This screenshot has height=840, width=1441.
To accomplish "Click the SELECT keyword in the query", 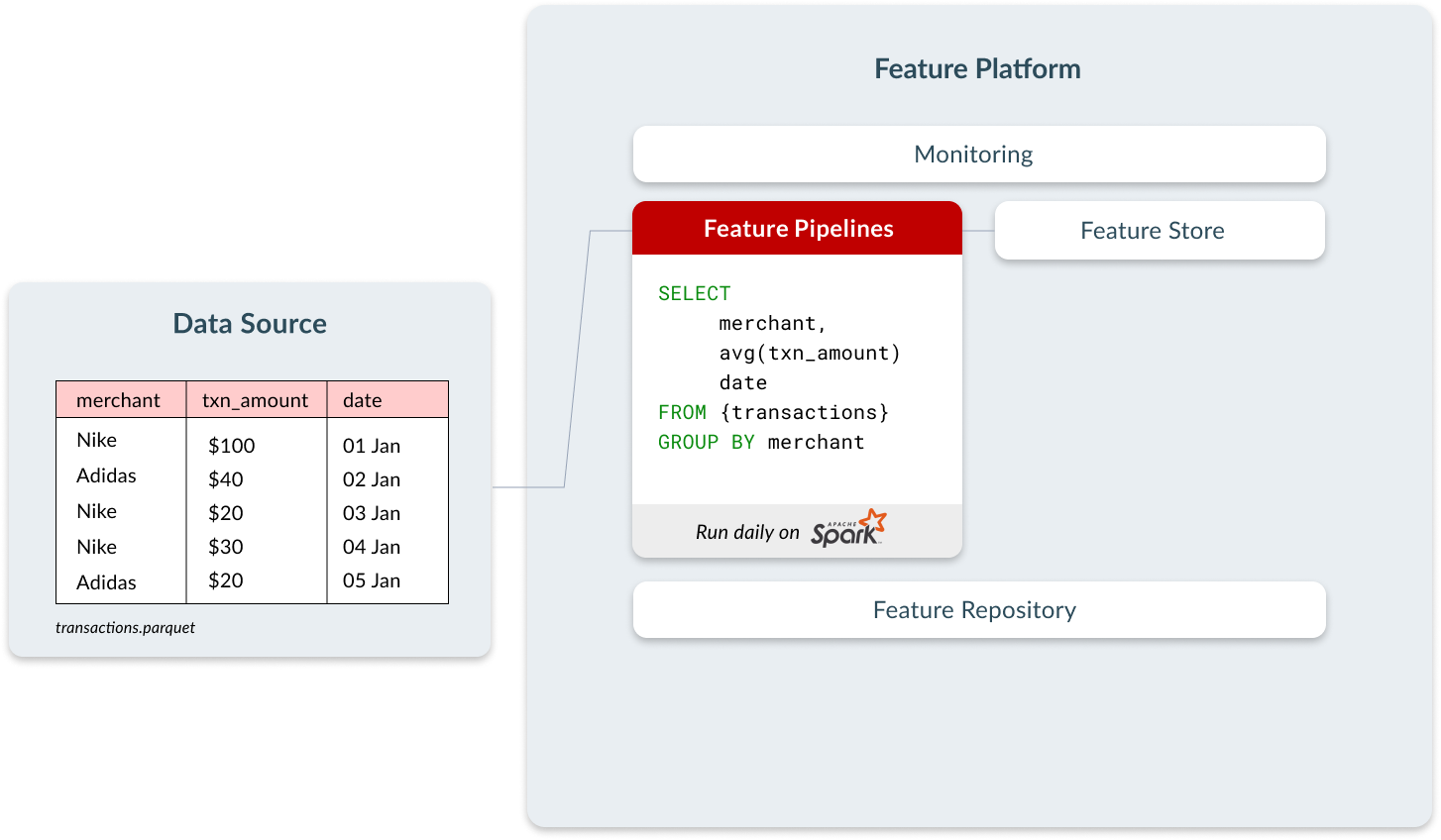I will pos(695,293).
